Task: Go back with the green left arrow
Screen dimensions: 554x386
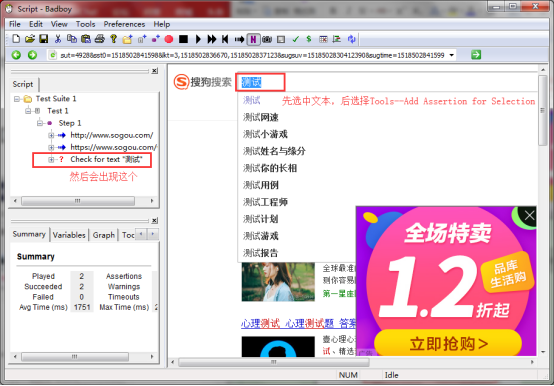Action: click(x=16, y=55)
